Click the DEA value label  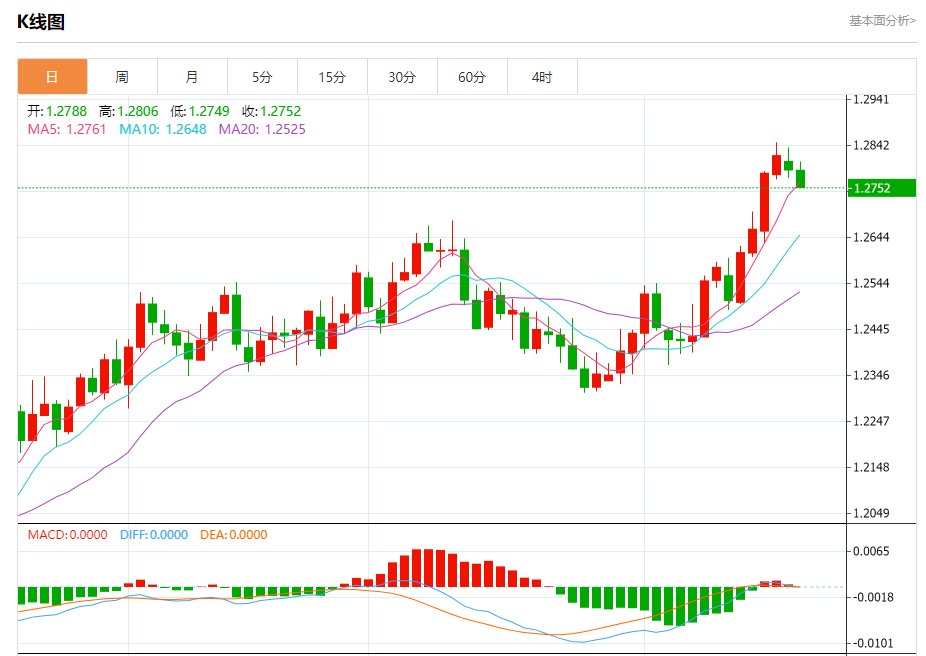(x=233, y=535)
